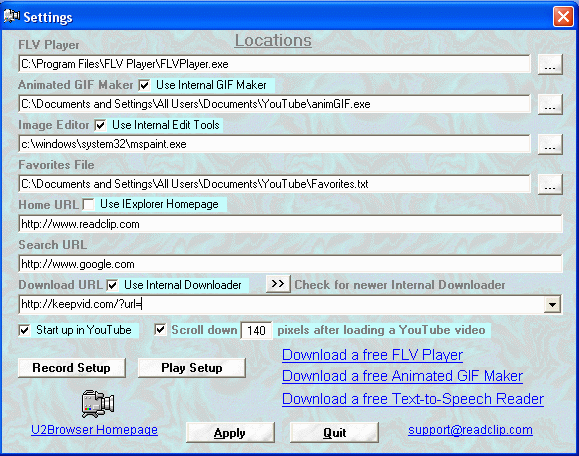Viewport: 579px width, 456px height.
Task: Click the Apply button
Action: 230,432
